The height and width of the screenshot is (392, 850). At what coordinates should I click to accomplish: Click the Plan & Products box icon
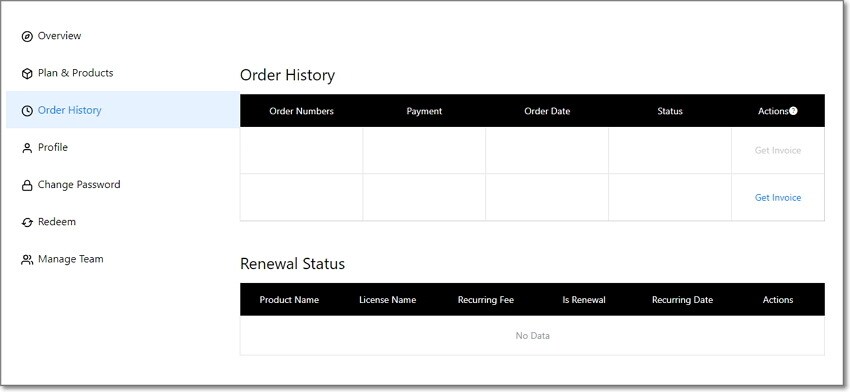[27, 73]
